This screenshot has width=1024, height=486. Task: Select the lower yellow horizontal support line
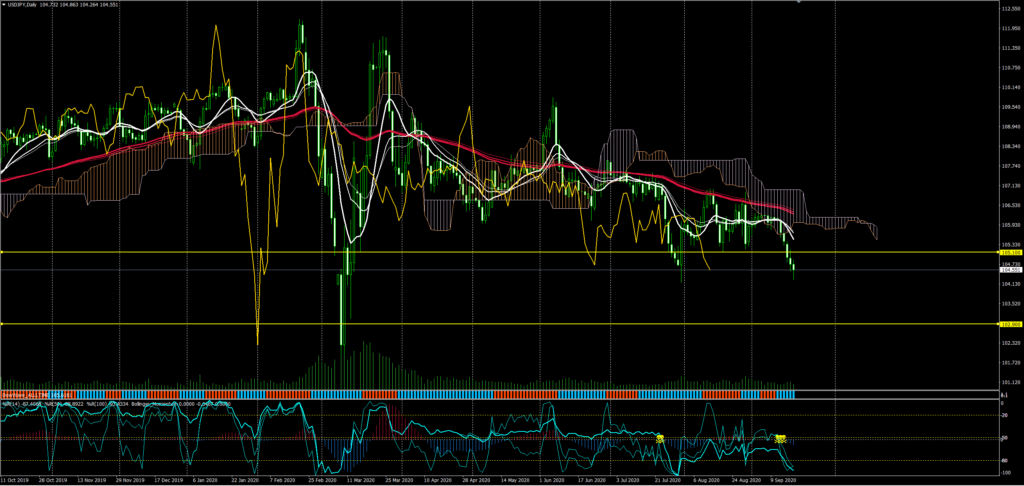(x=500, y=324)
